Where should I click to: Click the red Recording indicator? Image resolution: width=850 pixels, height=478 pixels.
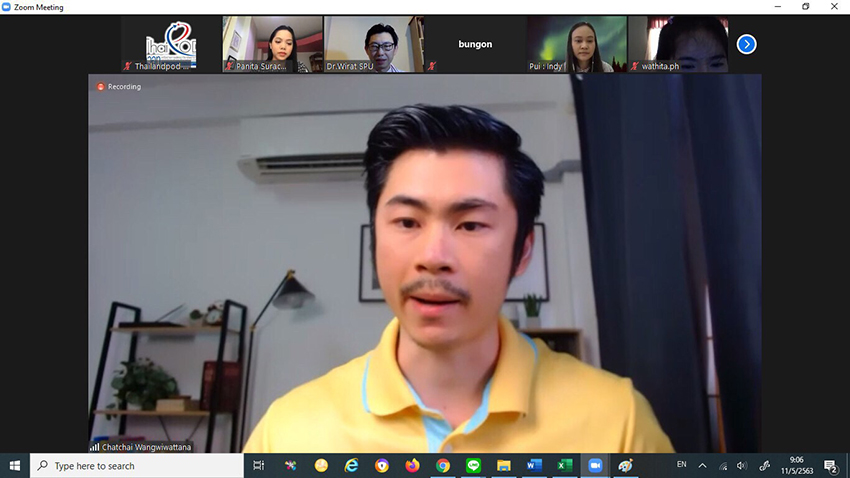click(x=119, y=87)
